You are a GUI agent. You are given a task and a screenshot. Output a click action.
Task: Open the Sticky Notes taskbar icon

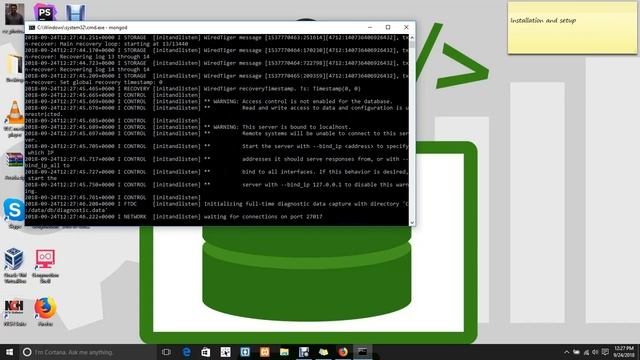(x=323, y=352)
